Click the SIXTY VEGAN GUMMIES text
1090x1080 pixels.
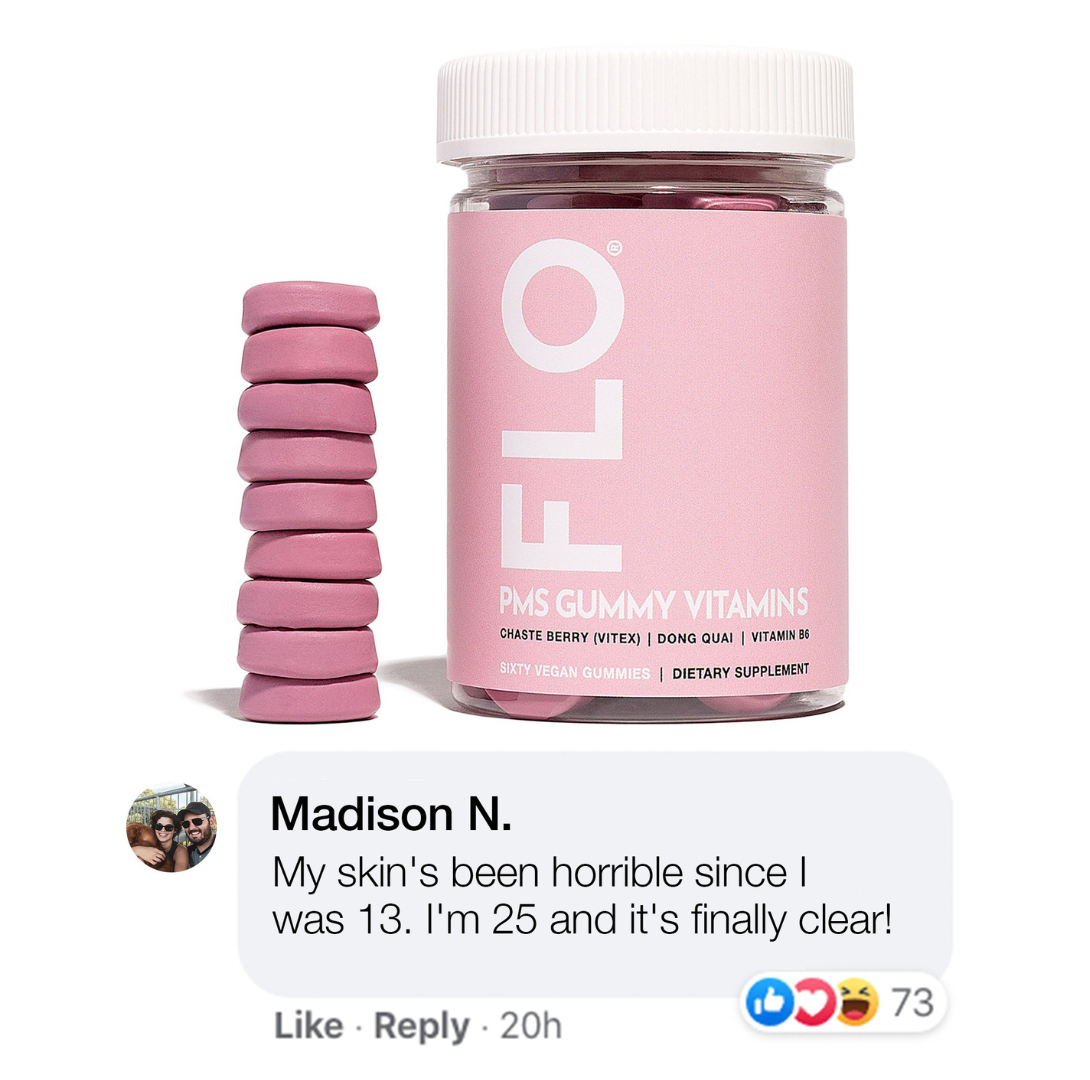[x=575, y=671]
